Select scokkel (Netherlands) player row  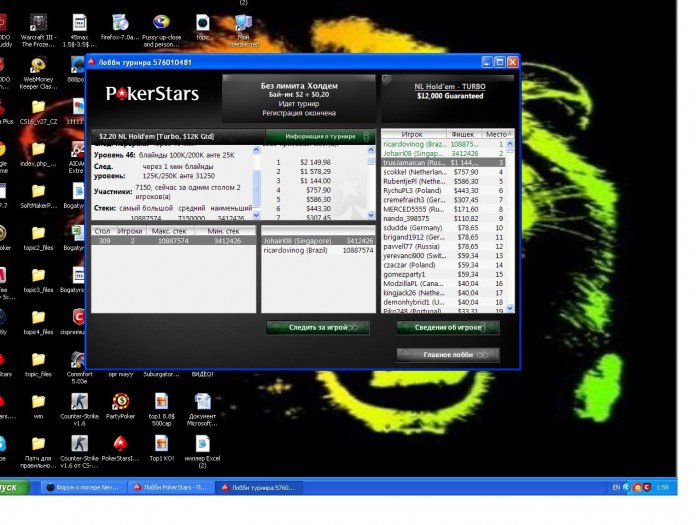click(x=444, y=172)
